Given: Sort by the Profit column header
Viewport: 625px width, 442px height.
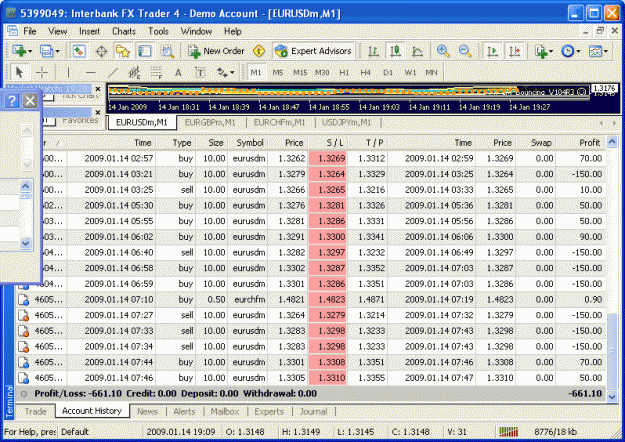Looking at the screenshot, I should [x=580, y=143].
